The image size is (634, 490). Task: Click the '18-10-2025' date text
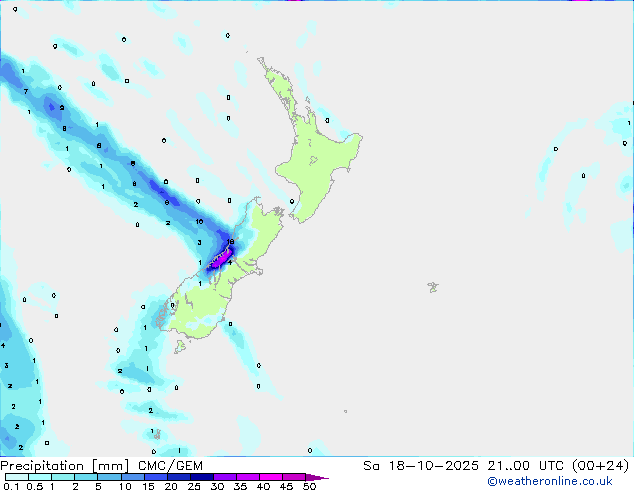click(433, 466)
